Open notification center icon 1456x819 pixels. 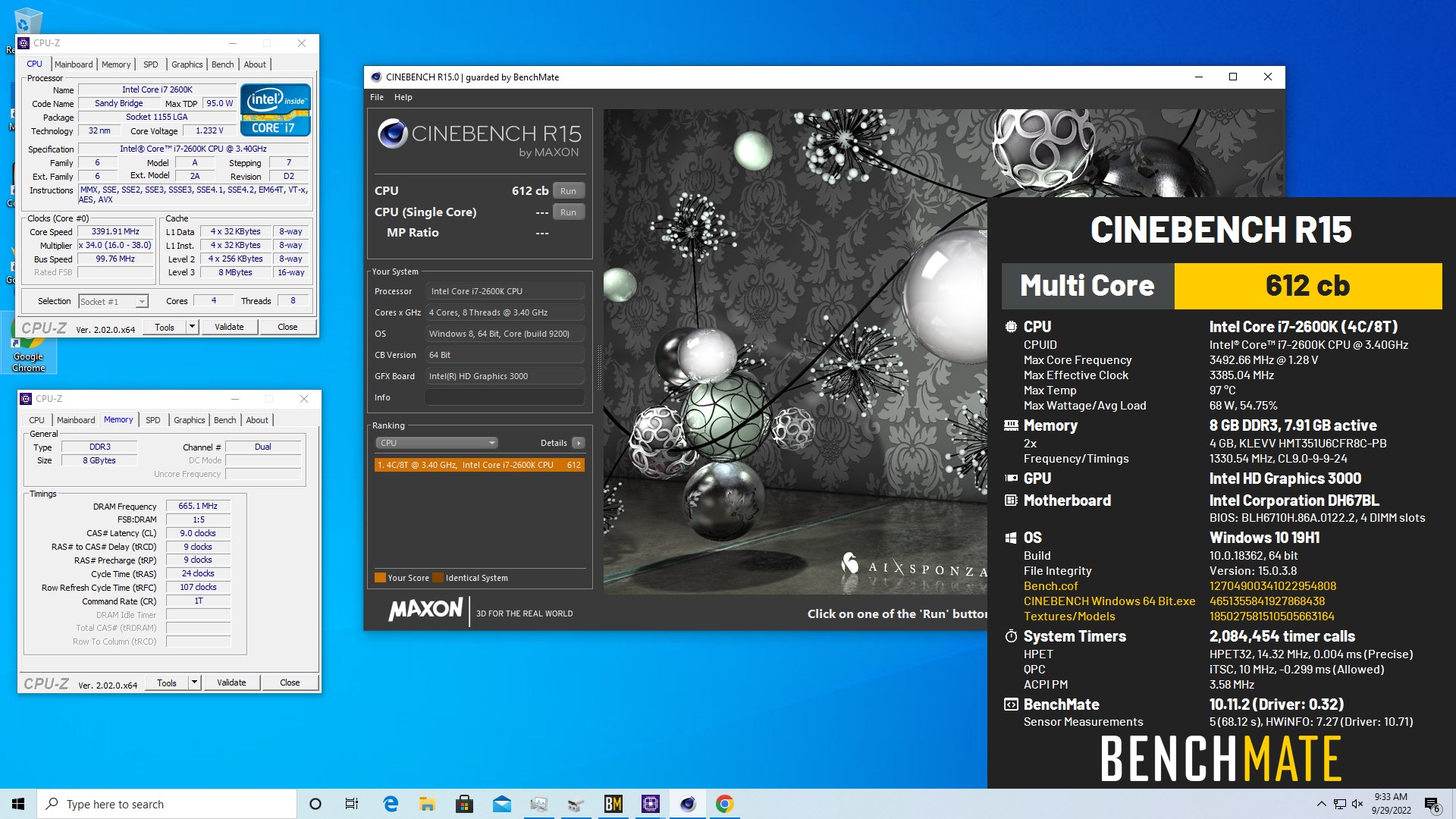(1432, 804)
